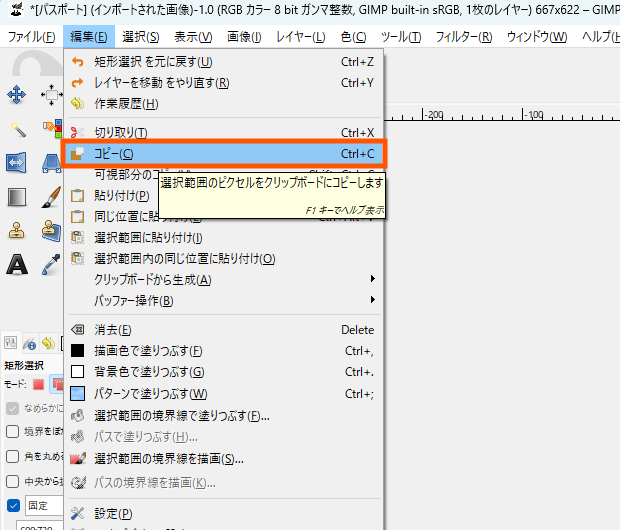Enable the Expand from center checkbox

pos(13,481)
